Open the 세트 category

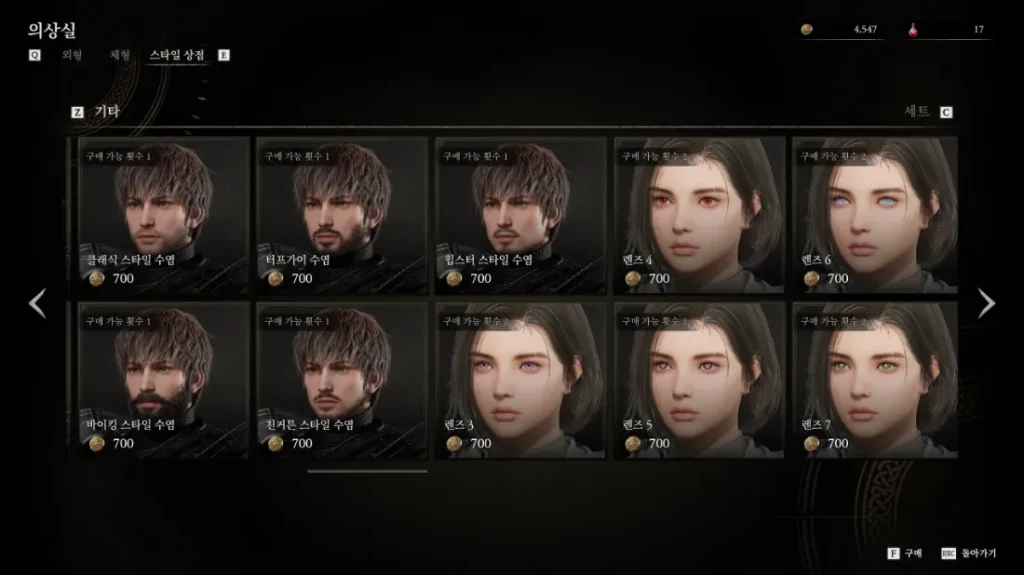(916, 112)
